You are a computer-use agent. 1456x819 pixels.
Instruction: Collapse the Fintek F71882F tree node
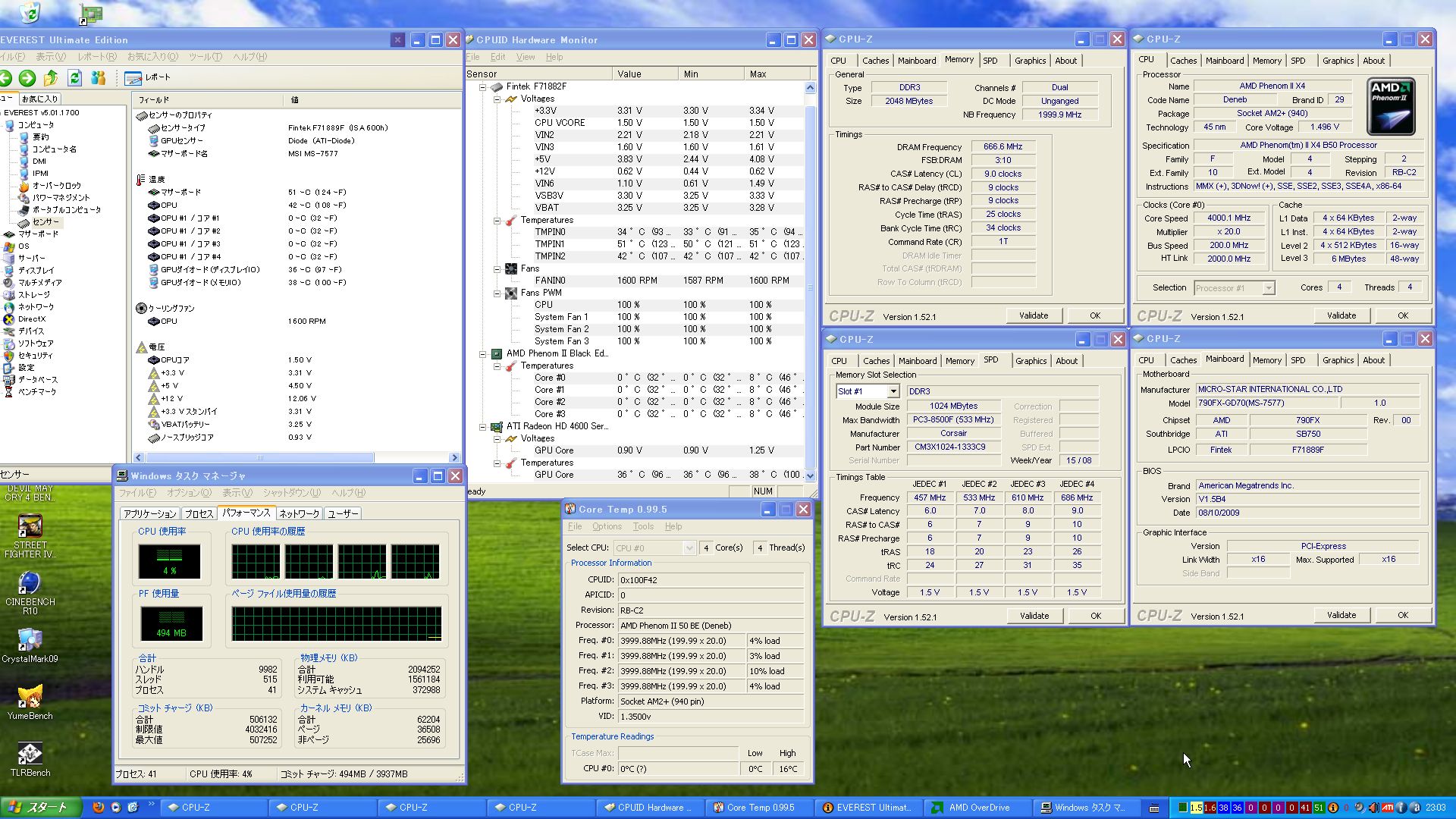(483, 86)
